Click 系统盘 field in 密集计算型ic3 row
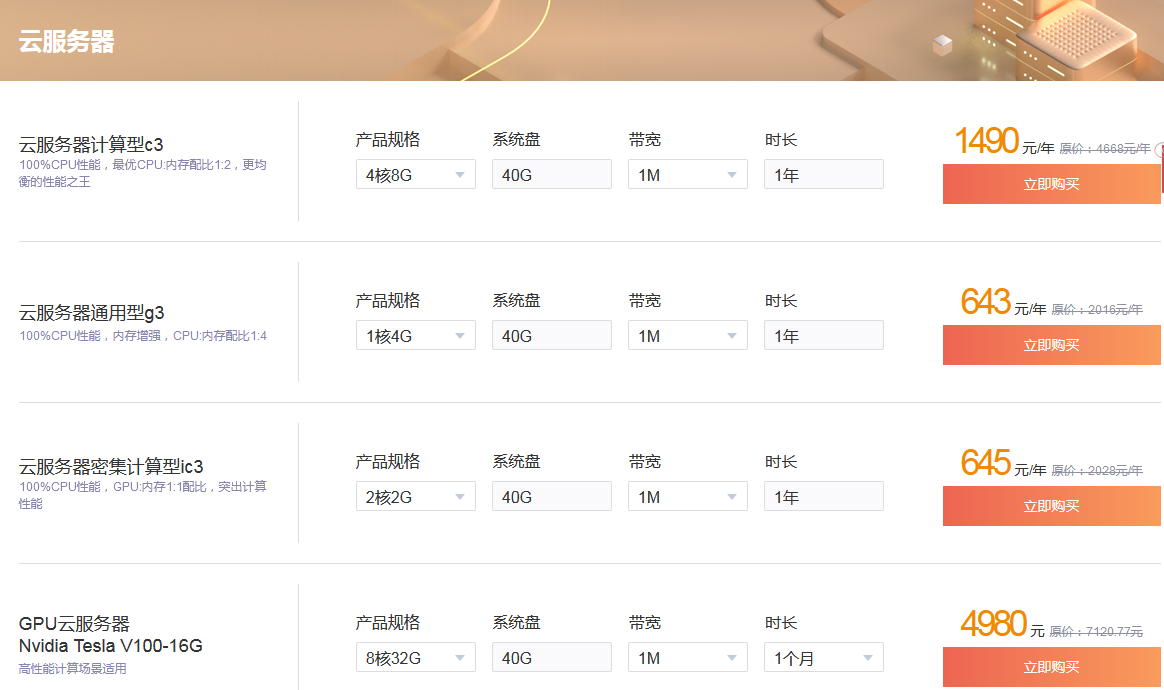This screenshot has width=1164, height=690. click(x=551, y=497)
